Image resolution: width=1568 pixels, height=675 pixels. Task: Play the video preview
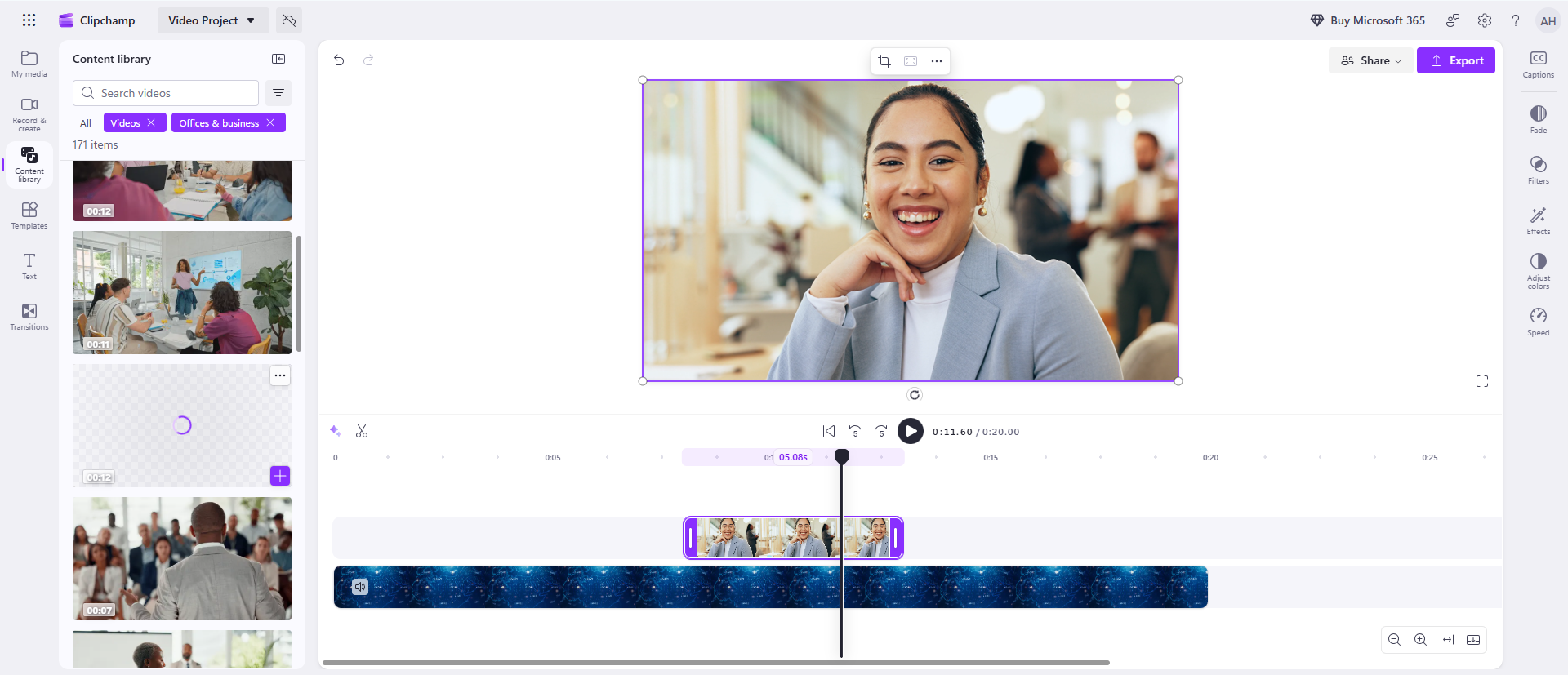tap(911, 431)
